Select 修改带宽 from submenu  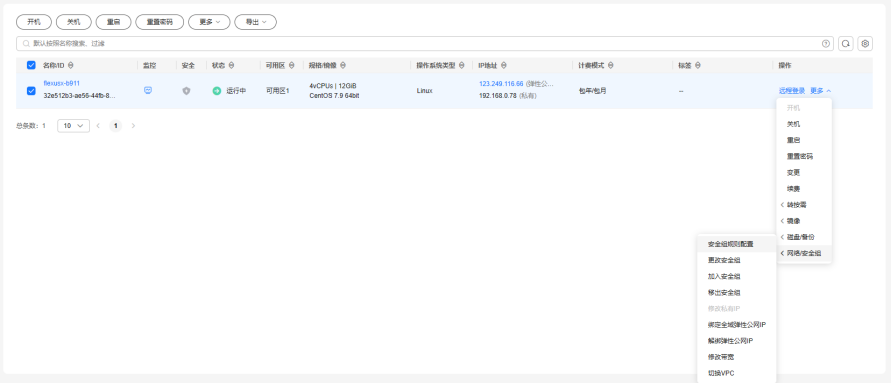coord(736,357)
